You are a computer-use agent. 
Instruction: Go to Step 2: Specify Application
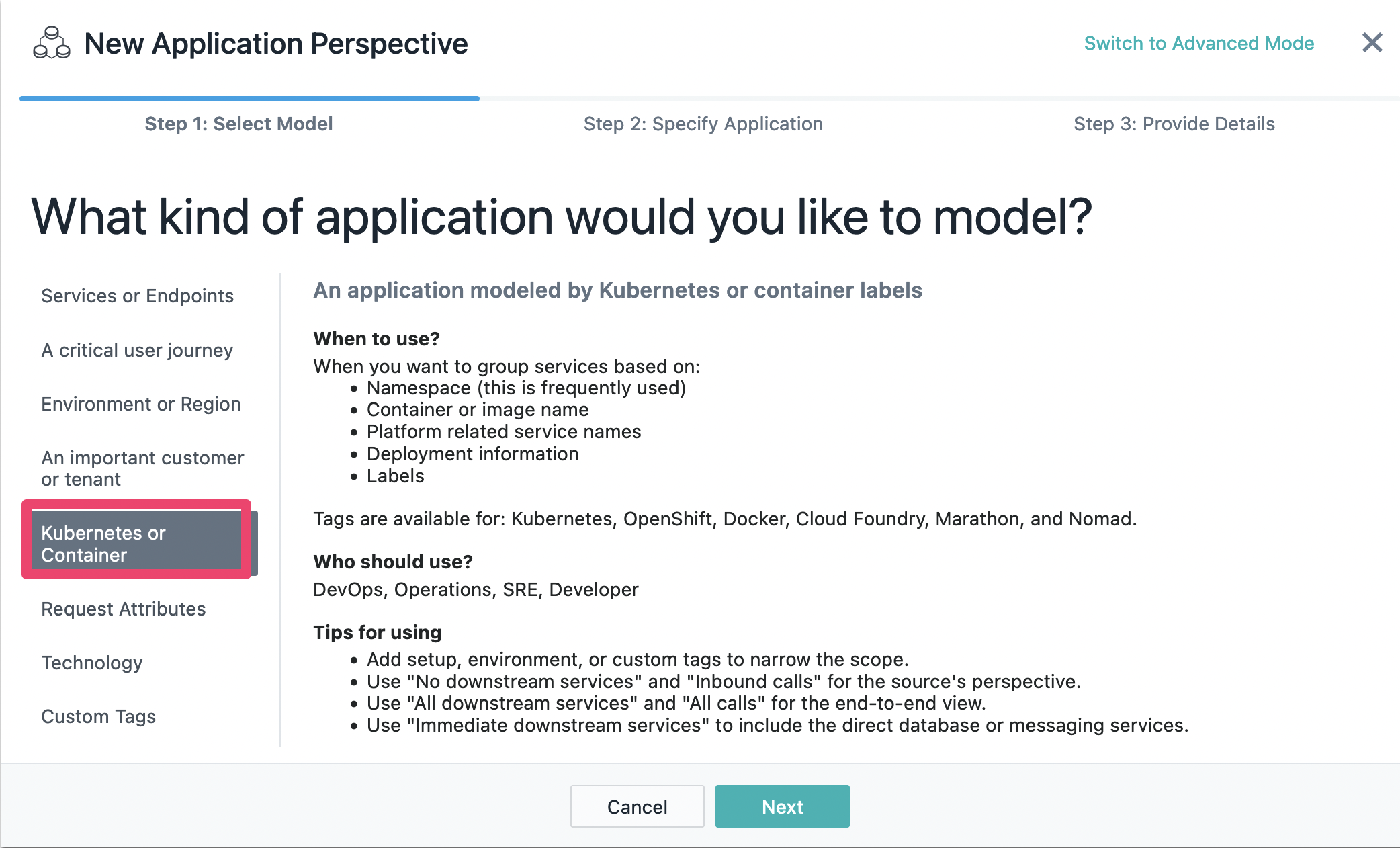(x=703, y=124)
